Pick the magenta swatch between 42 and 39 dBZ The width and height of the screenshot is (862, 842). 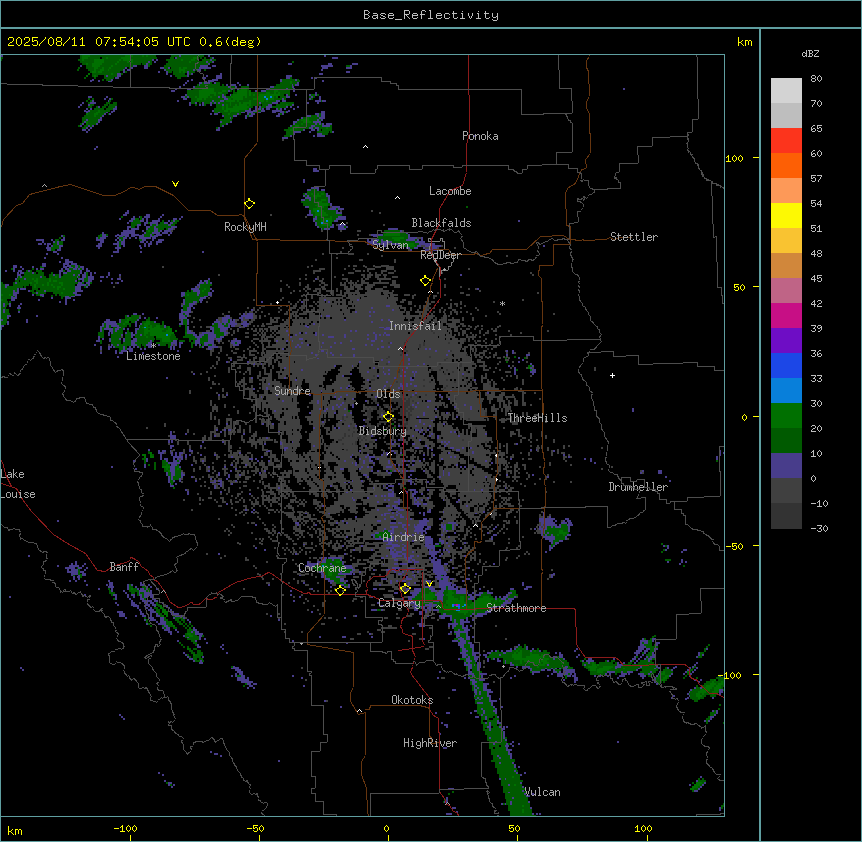[x=786, y=315]
